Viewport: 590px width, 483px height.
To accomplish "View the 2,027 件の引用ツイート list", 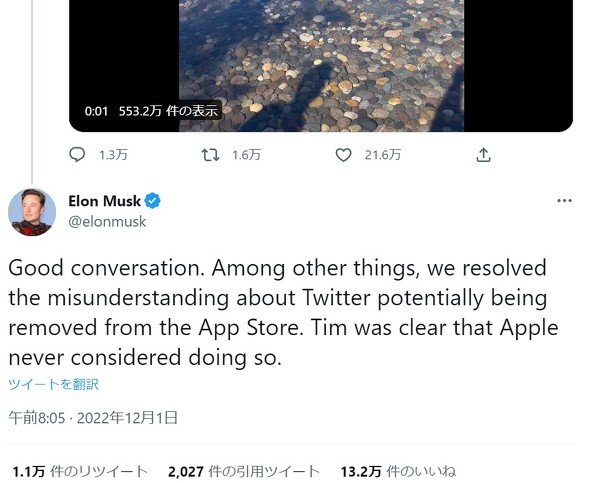I will pyautogui.click(x=244, y=471).
